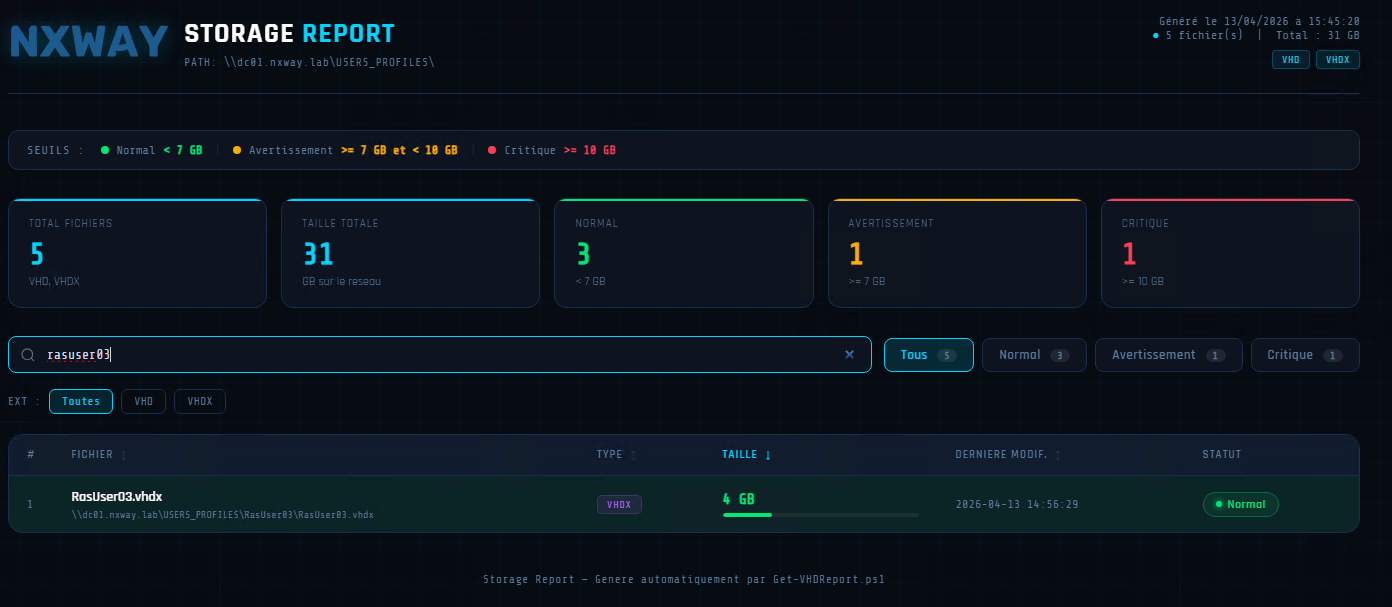Click the search magnifier icon
The height and width of the screenshot is (607, 1392).
28,355
